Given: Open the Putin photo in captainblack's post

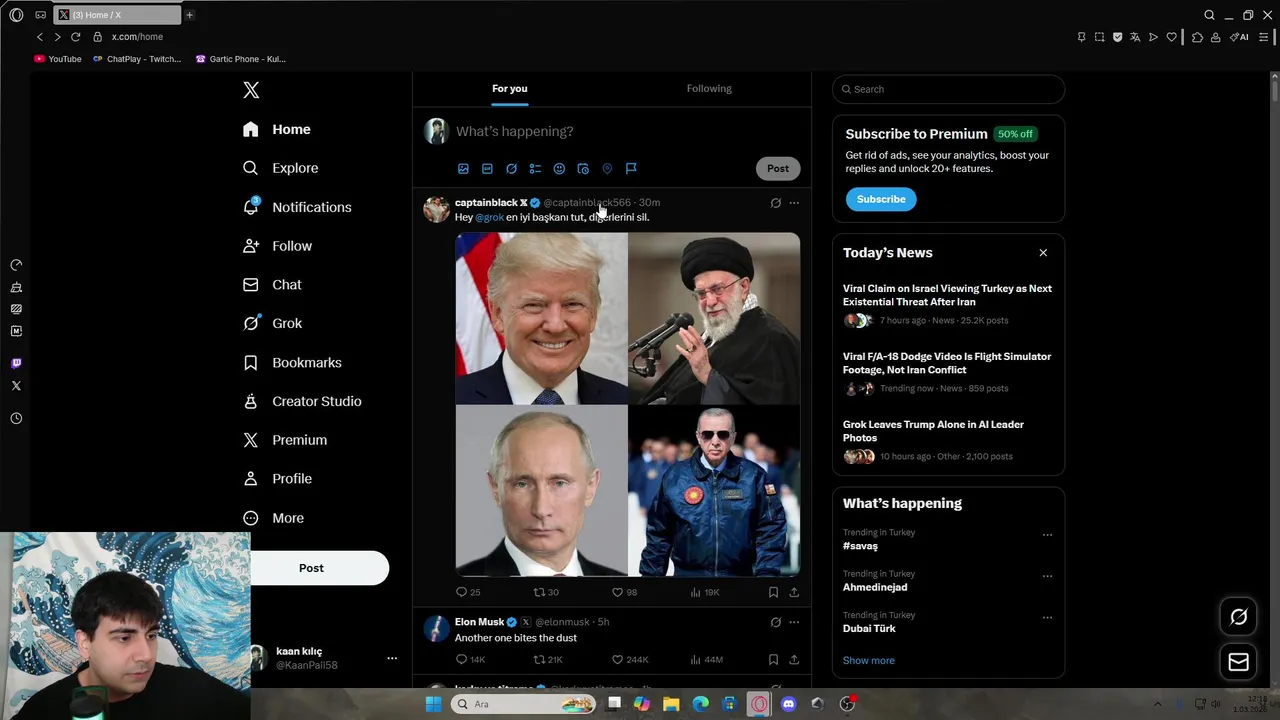Looking at the screenshot, I should pyautogui.click(x=541, y=491).
